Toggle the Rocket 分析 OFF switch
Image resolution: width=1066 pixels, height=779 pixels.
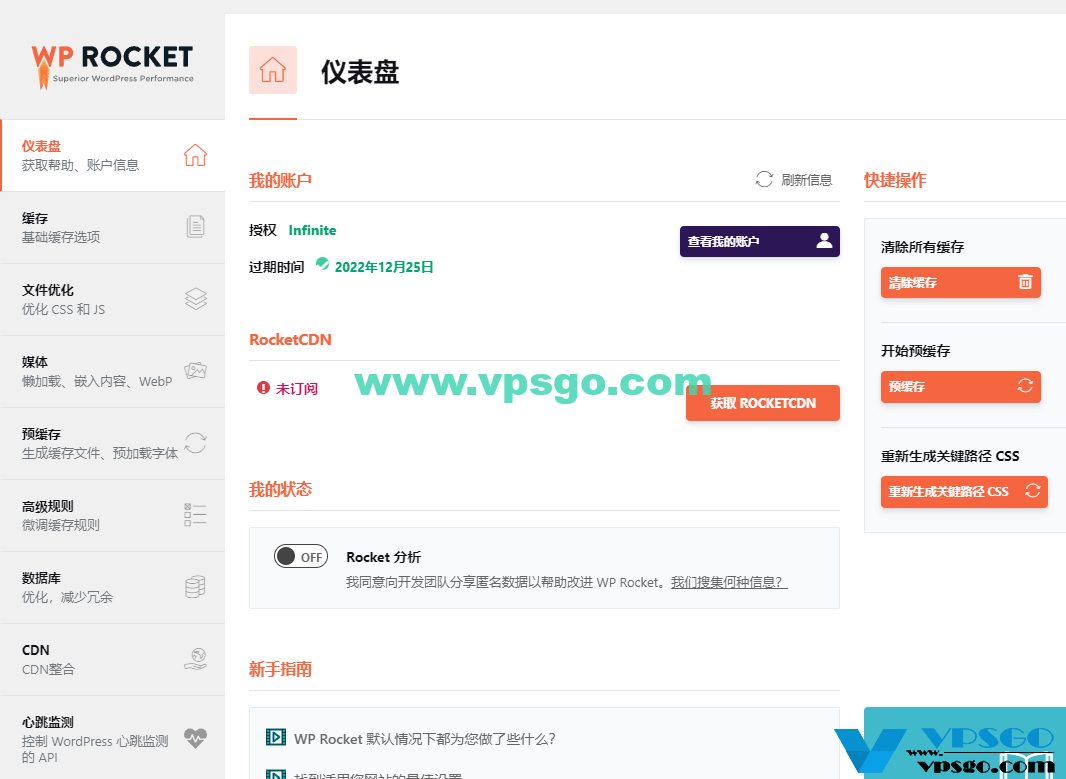pyautogui.click(x=300, y=557)
